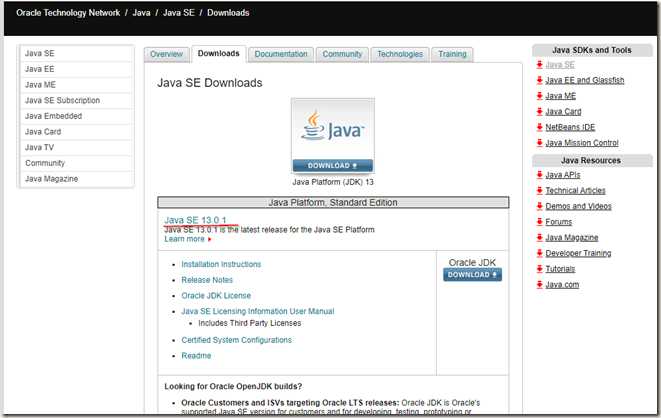Viewport: 661px width, 418px height.
Task: Click the red arrow icon next to Demos and Videos
Action: click(539, 206)
